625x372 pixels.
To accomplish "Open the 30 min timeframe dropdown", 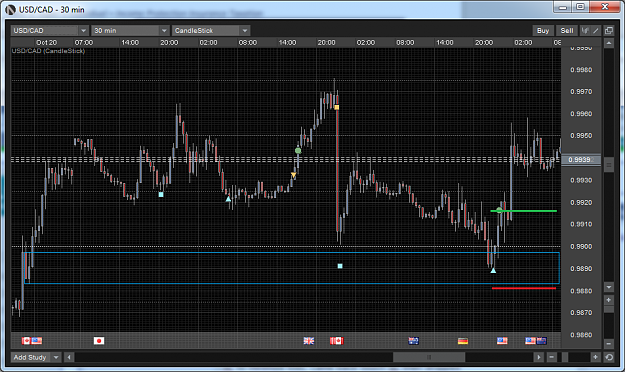I will (x=130, y=30).
